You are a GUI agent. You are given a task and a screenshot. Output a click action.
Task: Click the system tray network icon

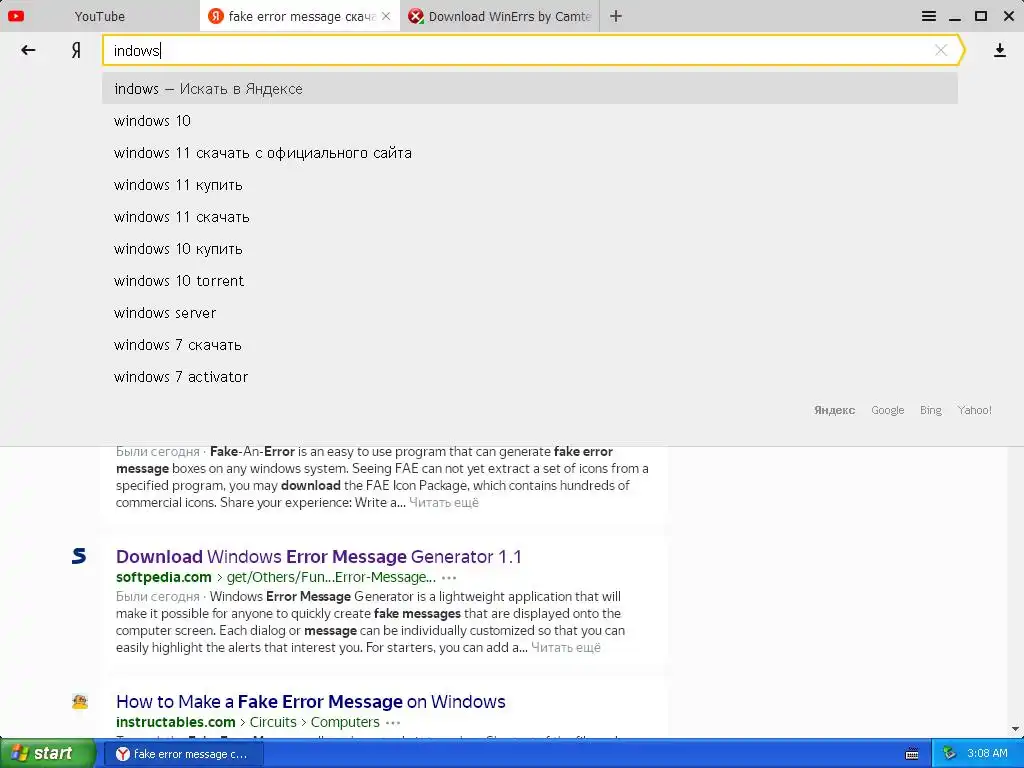950,754
